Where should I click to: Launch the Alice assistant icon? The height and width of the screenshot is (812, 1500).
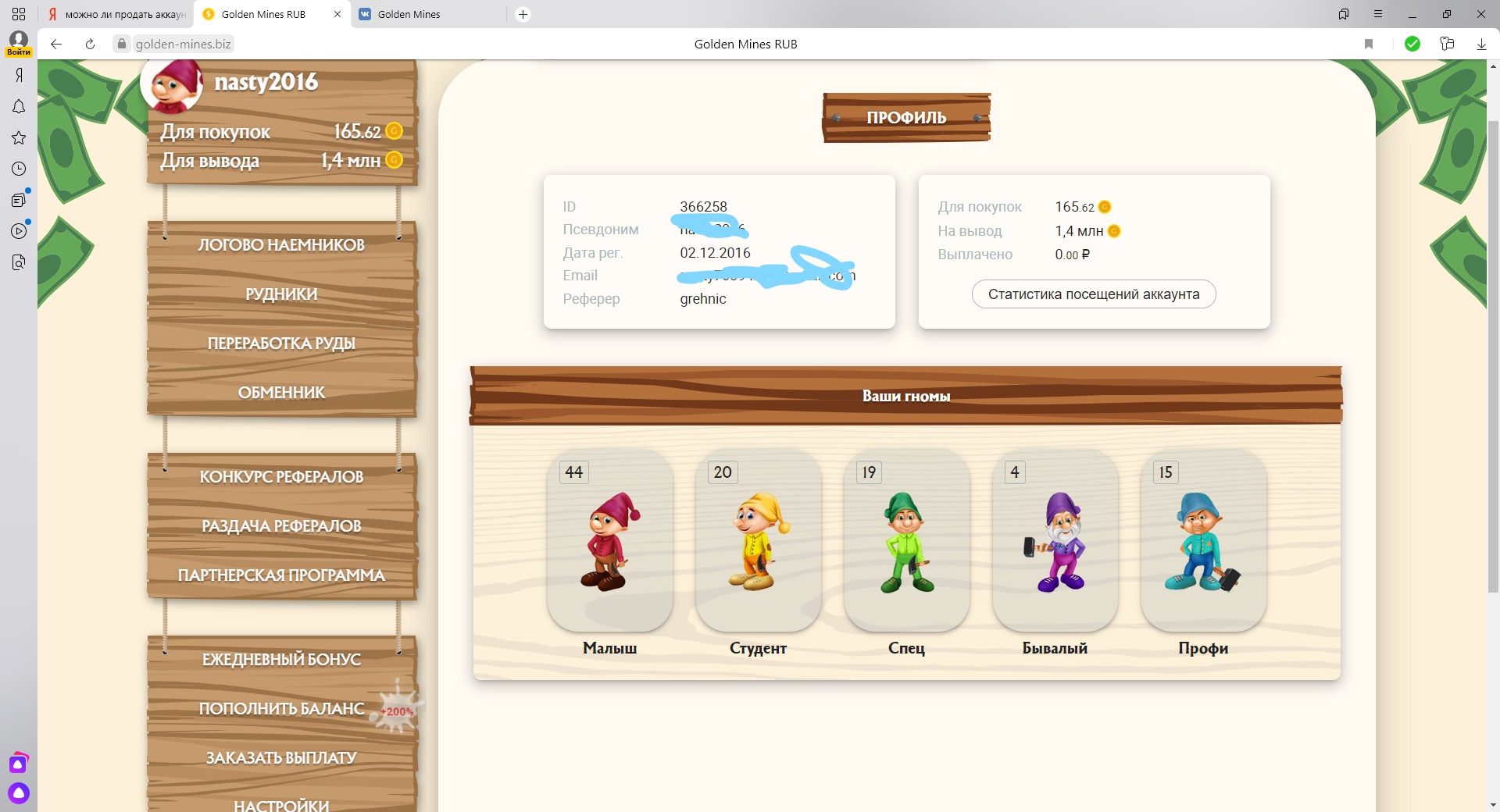pyautogui.click(x=19, y=793)
